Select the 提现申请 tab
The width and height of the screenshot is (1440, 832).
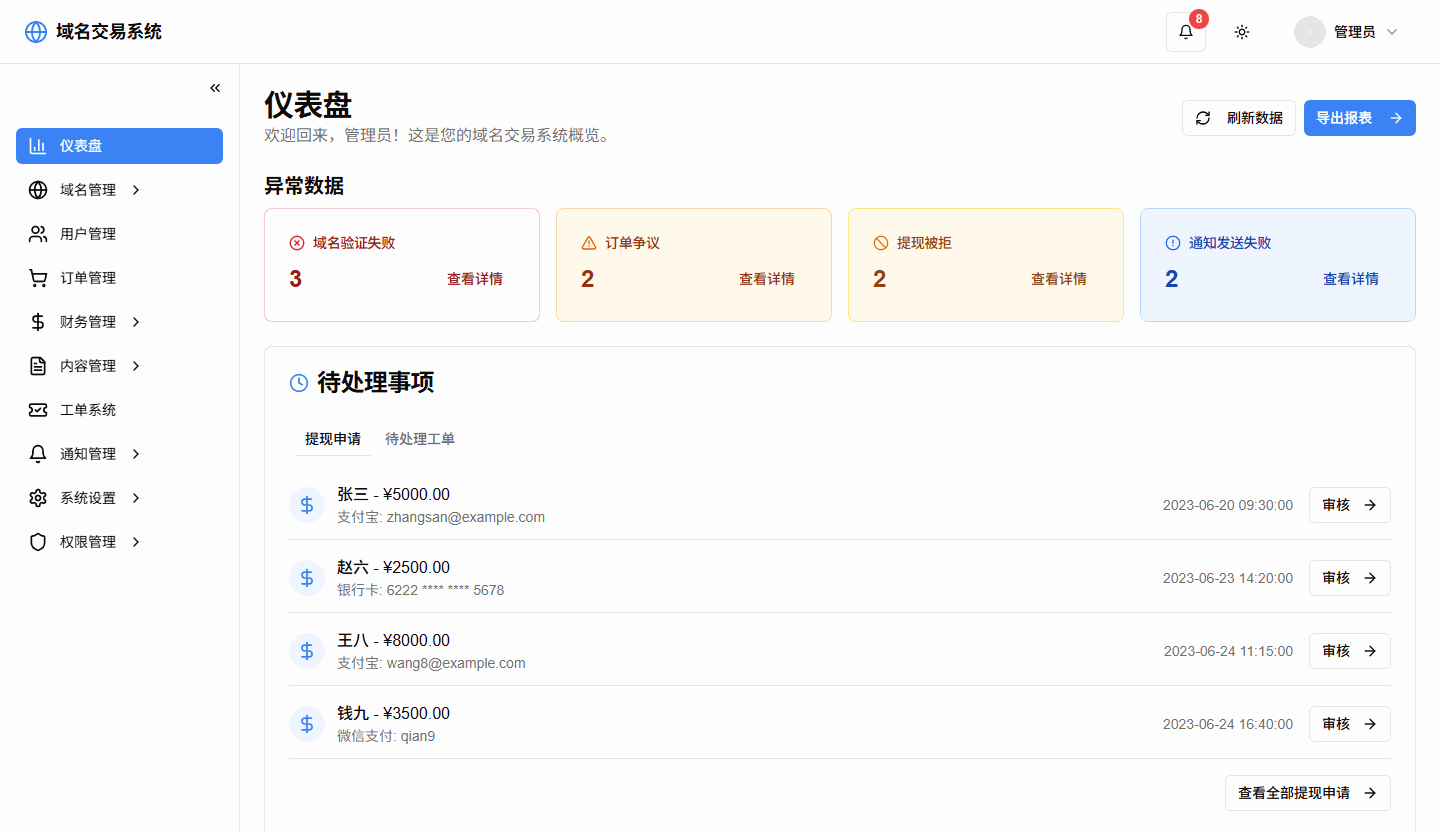333,439
